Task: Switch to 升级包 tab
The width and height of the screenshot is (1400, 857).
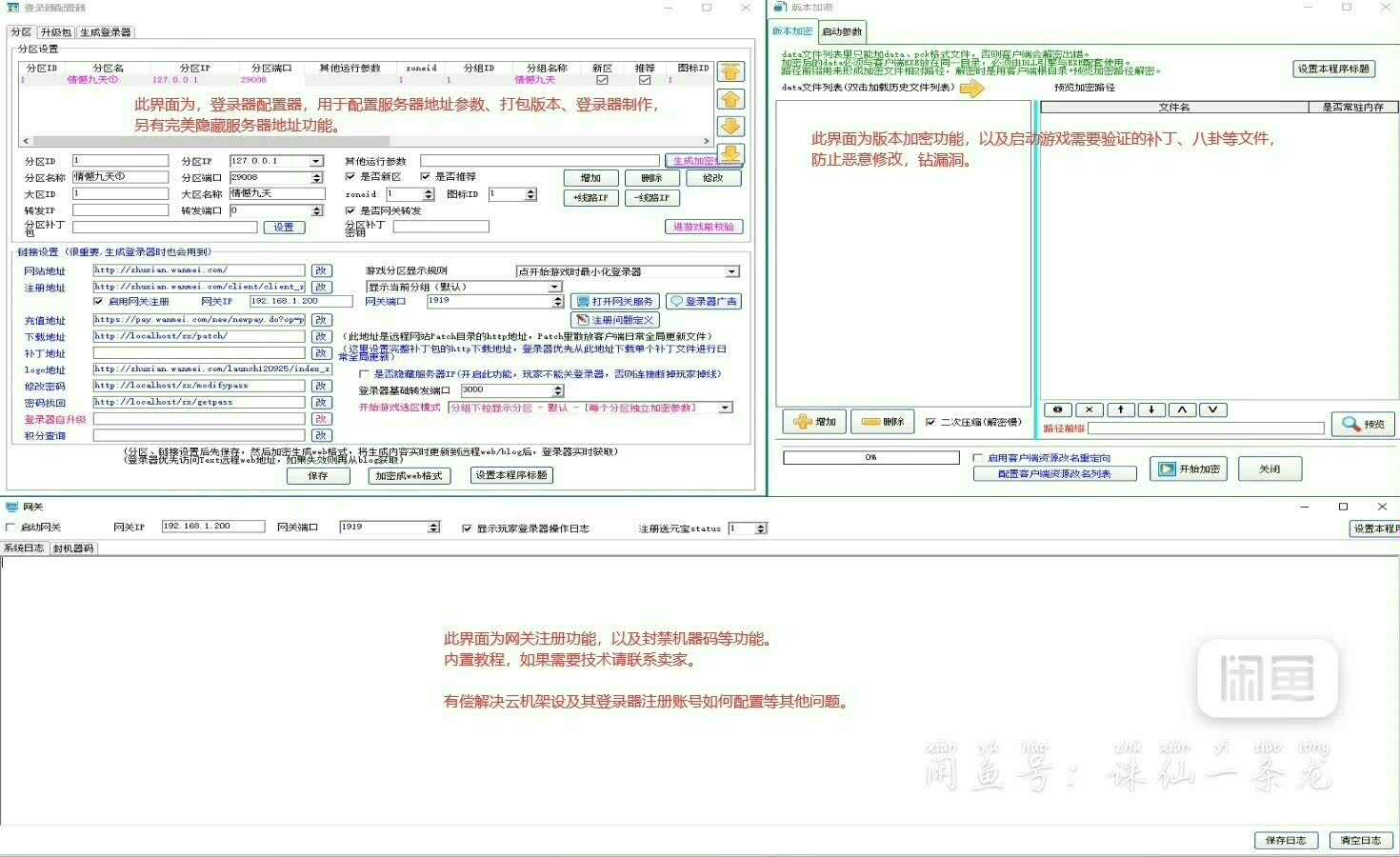Action: click(x=56, y=32)
